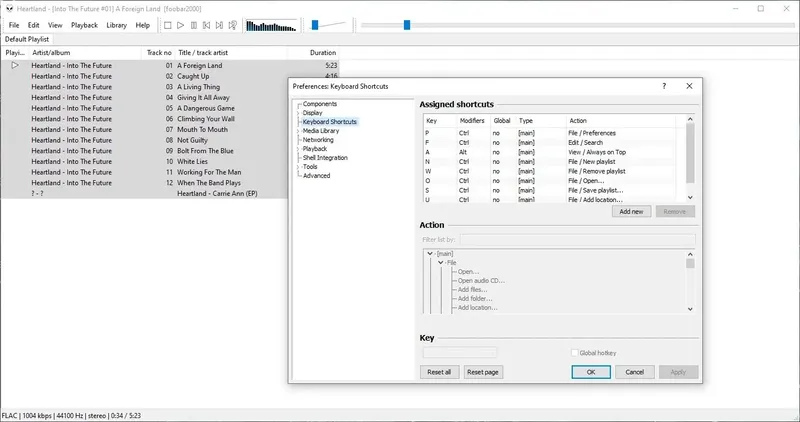Screen dimensions: 800x422
Task: Click the Previous track toolbar button
Action: [207, 25]
